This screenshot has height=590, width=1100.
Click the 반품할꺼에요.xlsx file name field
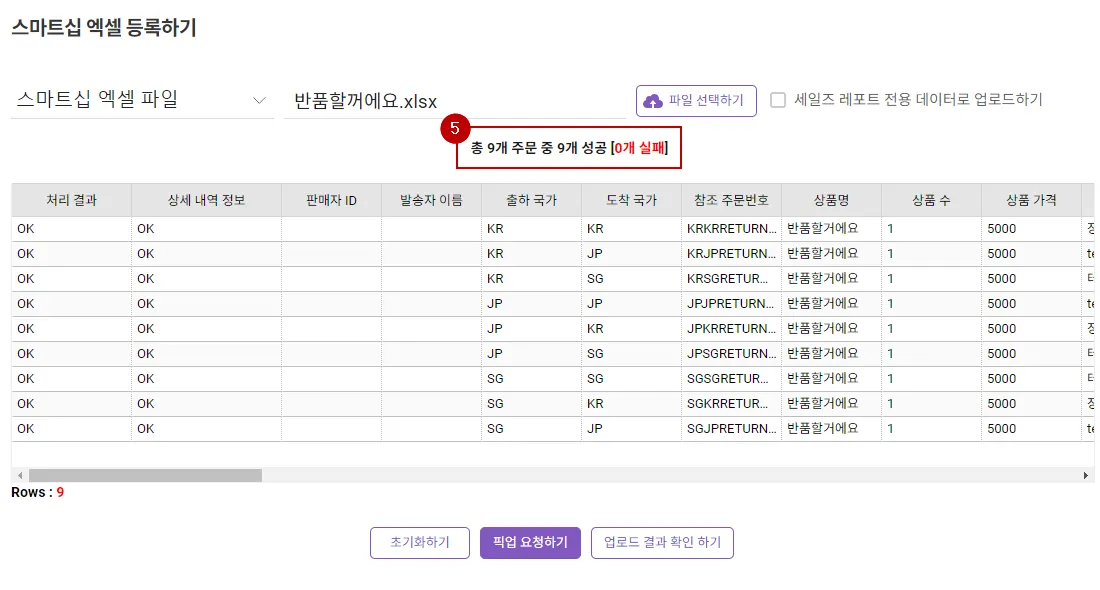pos(455,101)
